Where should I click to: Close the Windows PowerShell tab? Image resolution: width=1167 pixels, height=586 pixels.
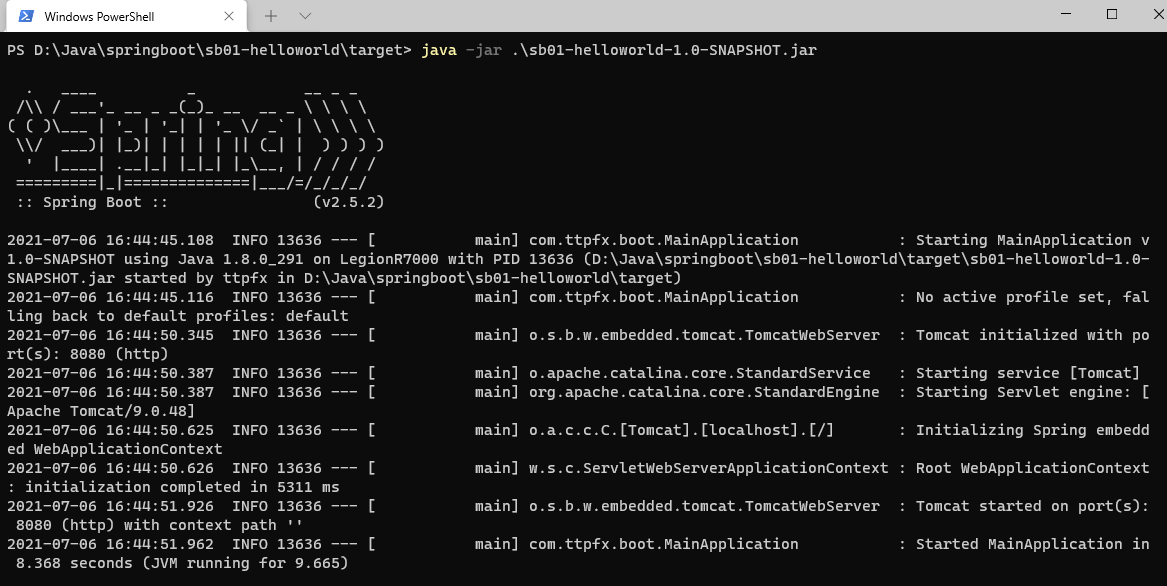tap(228, 16)
